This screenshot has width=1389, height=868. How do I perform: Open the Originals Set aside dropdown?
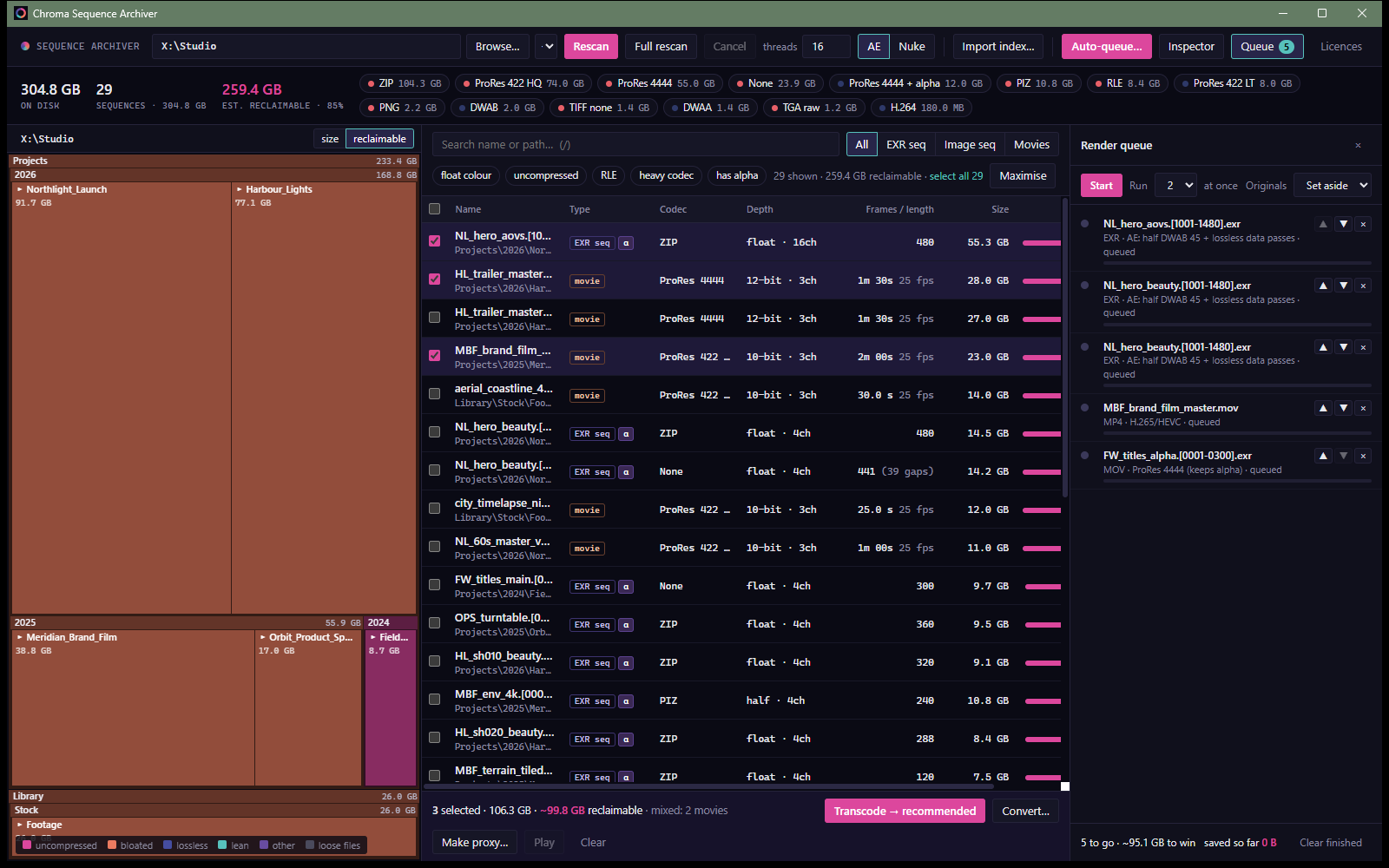point(1333,186)
